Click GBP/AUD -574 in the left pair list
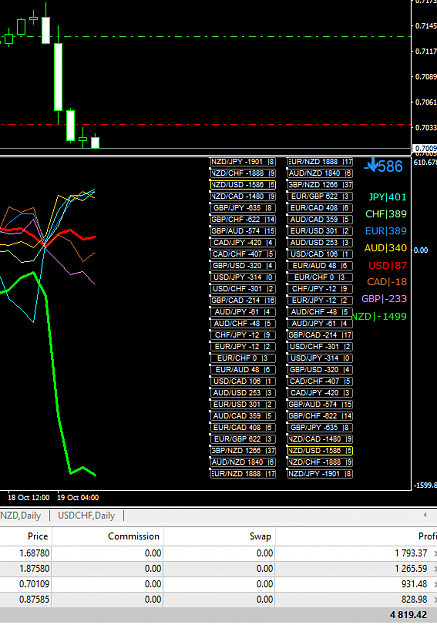The width and height of the screenshot is (437, 625). pos(243,231)
